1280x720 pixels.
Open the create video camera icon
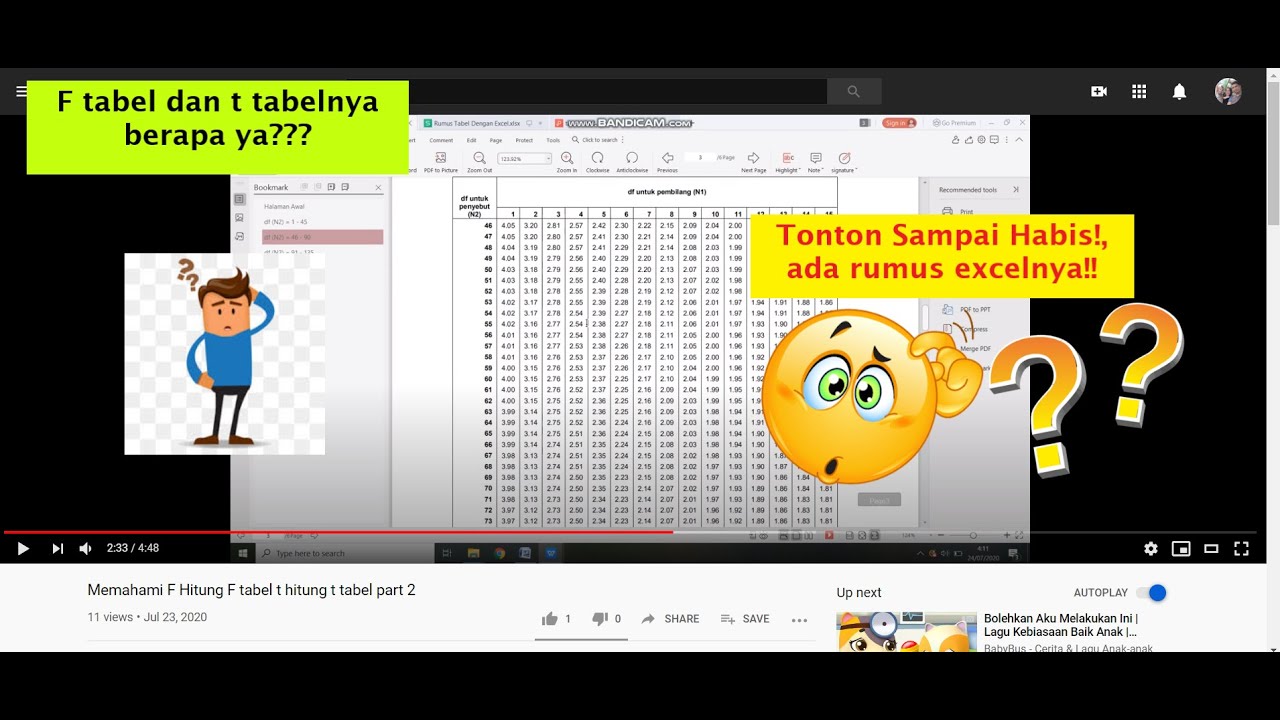click(1099, 91)
